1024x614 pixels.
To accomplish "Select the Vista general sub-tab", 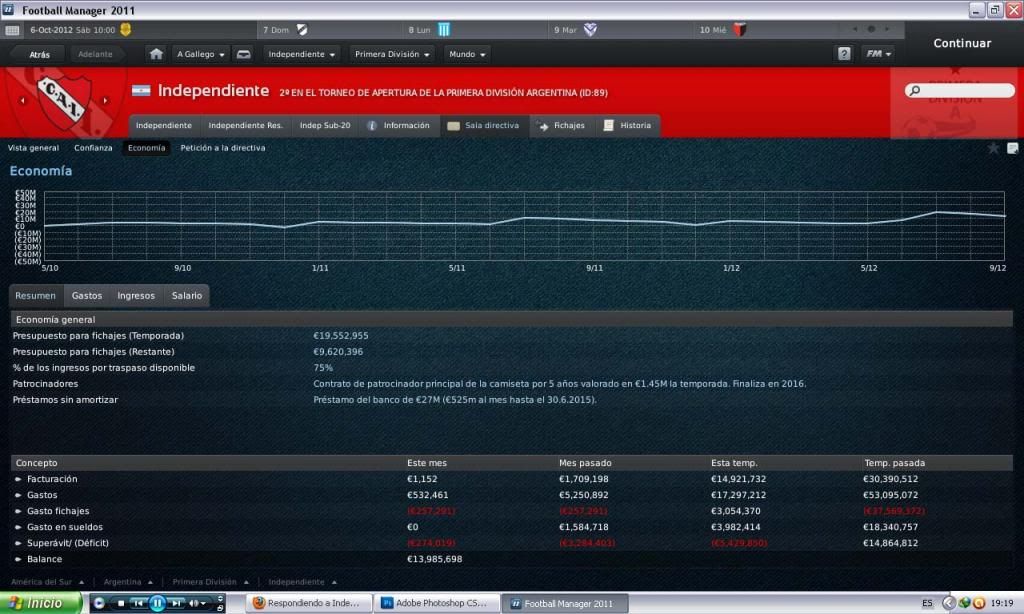I will [x=33, y=148].
